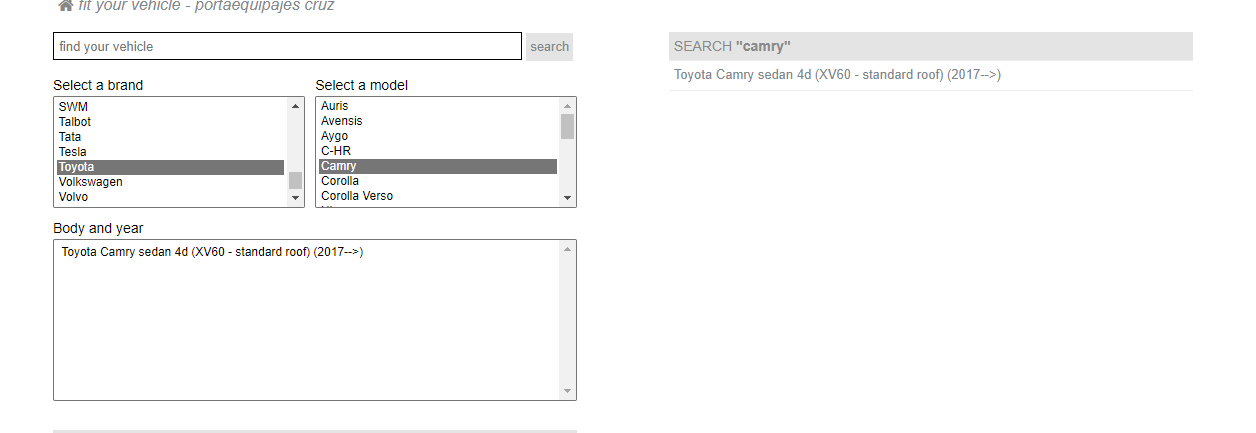Image resolution: width=1256 pixels, height=433 pixels.
Task: Choose Corolla in the model list
Action: tap(438, 181)
